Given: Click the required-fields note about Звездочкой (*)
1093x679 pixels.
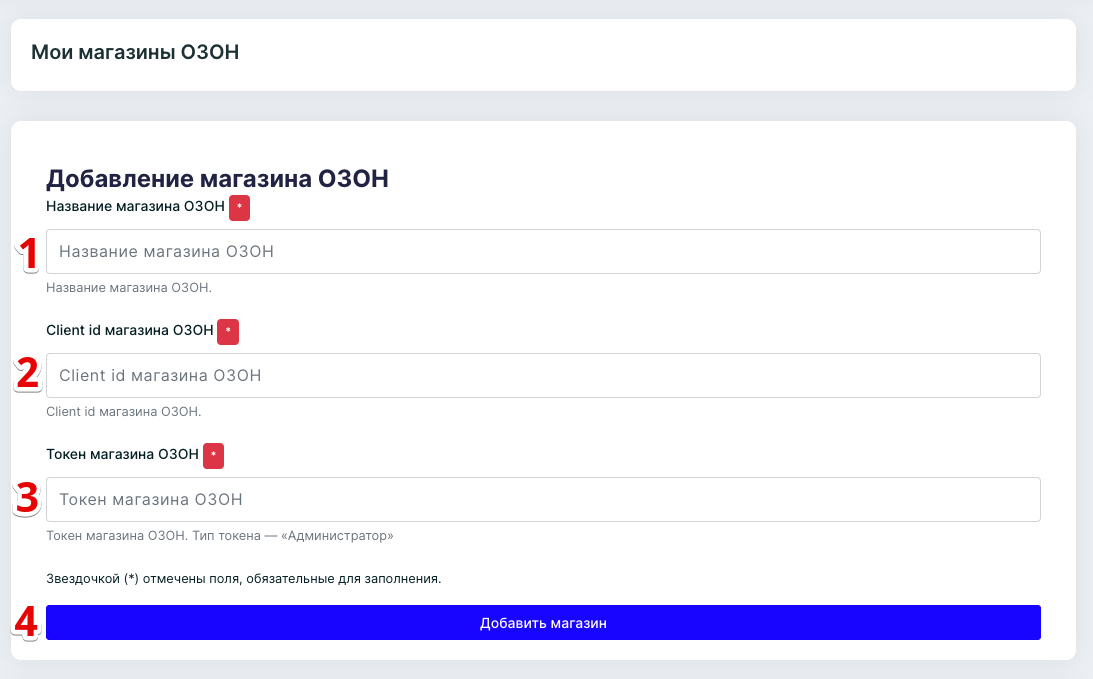Looking at the screenshot, I should 243,578.
